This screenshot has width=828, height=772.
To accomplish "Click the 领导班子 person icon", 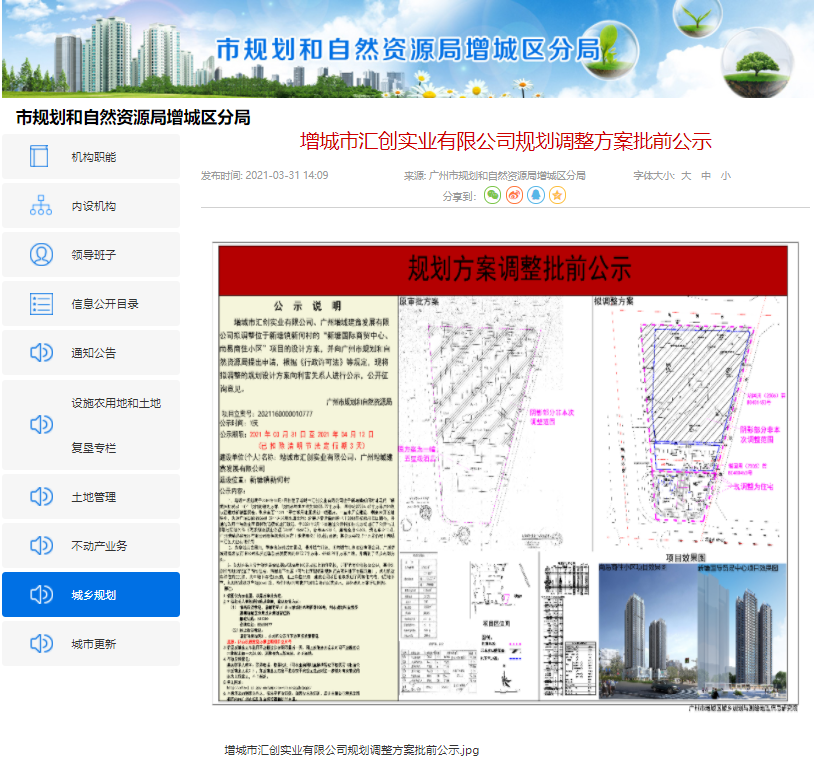I will [40, 255].
